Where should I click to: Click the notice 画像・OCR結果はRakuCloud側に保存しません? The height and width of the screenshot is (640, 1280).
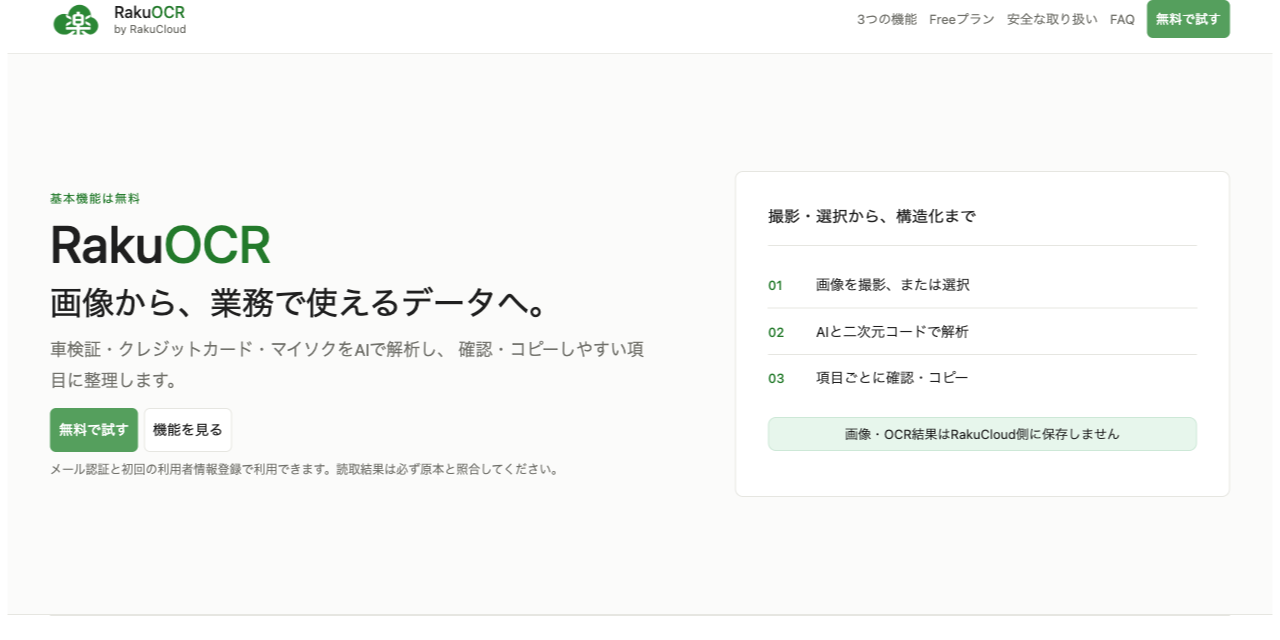(x=982, y=434)
